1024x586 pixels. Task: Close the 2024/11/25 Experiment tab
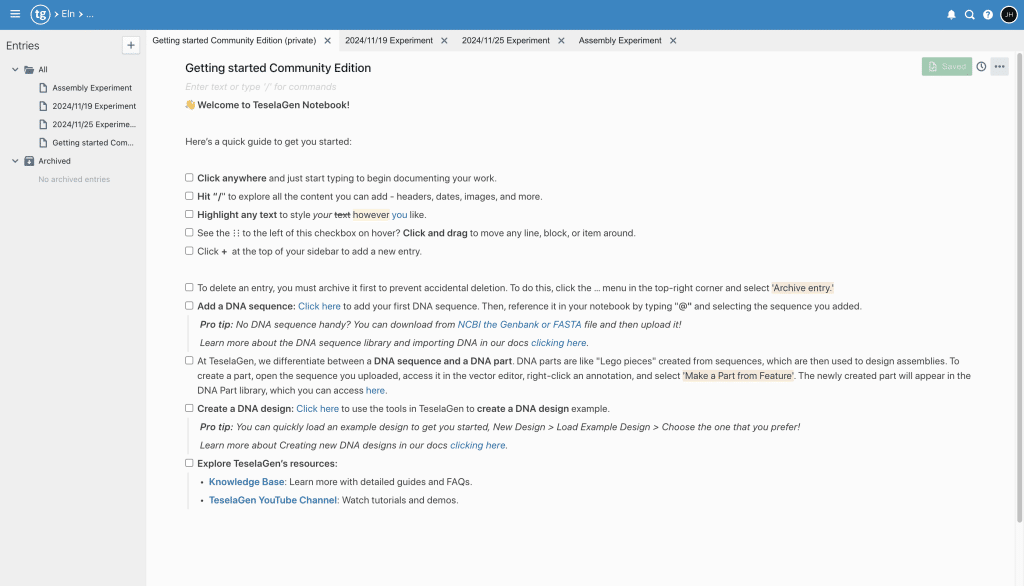point(561,41)
